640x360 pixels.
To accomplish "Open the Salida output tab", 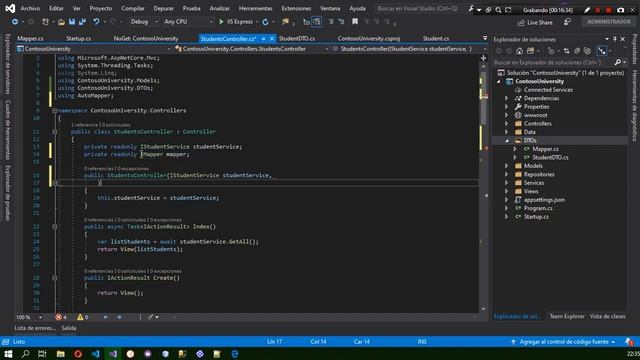I will [x=69, y=328].
